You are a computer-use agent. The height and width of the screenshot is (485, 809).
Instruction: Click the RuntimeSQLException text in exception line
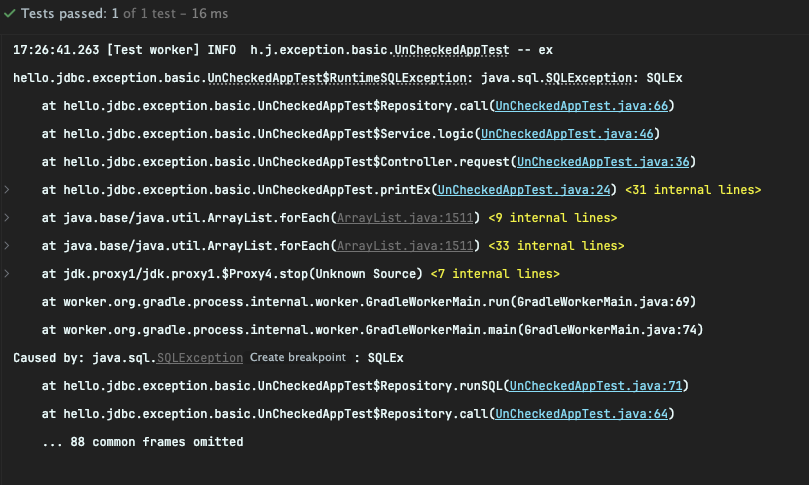pos(398,78)
